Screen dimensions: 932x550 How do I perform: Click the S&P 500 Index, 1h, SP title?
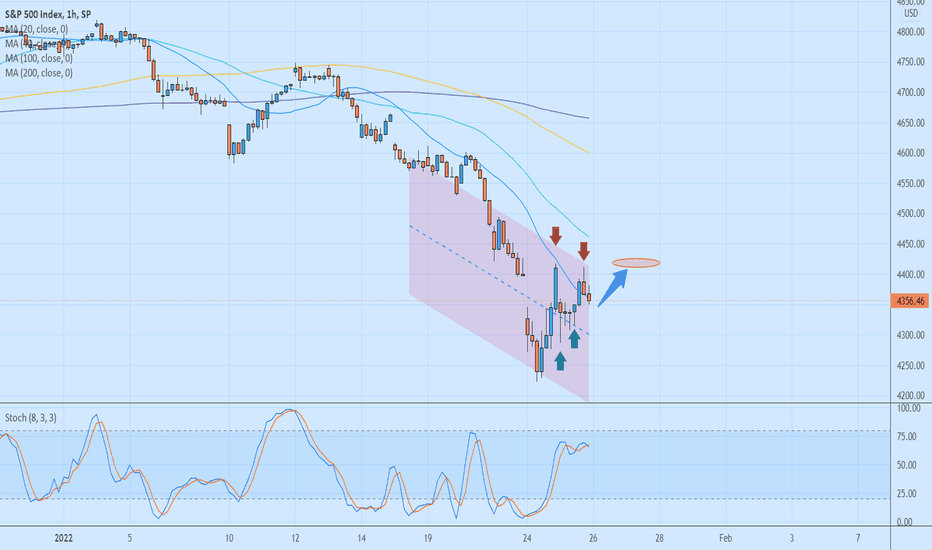(x=48, y=14)
